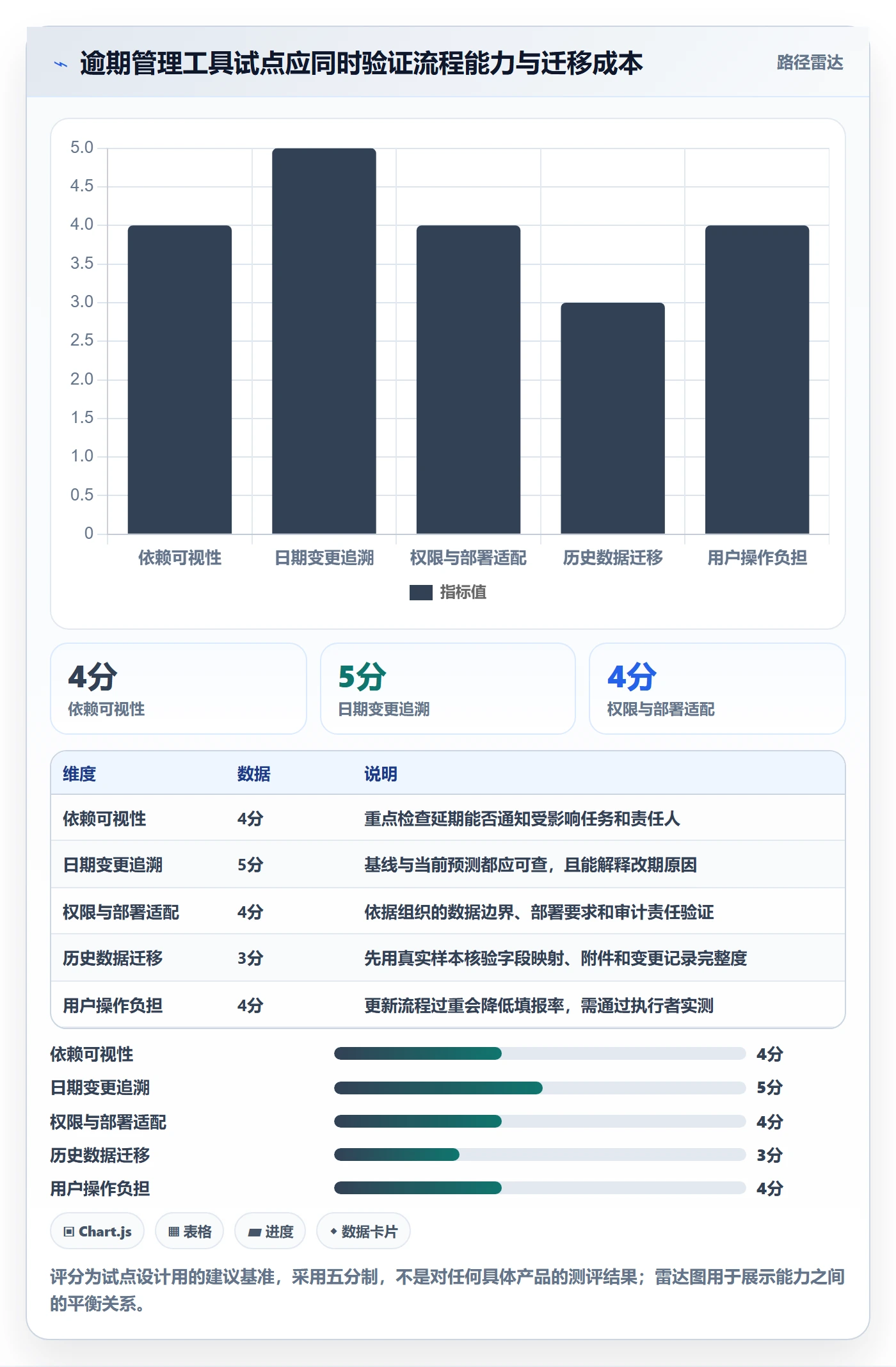Click 历史数据迁移 cell in table

pyautogui.click(x=113, y=958)
